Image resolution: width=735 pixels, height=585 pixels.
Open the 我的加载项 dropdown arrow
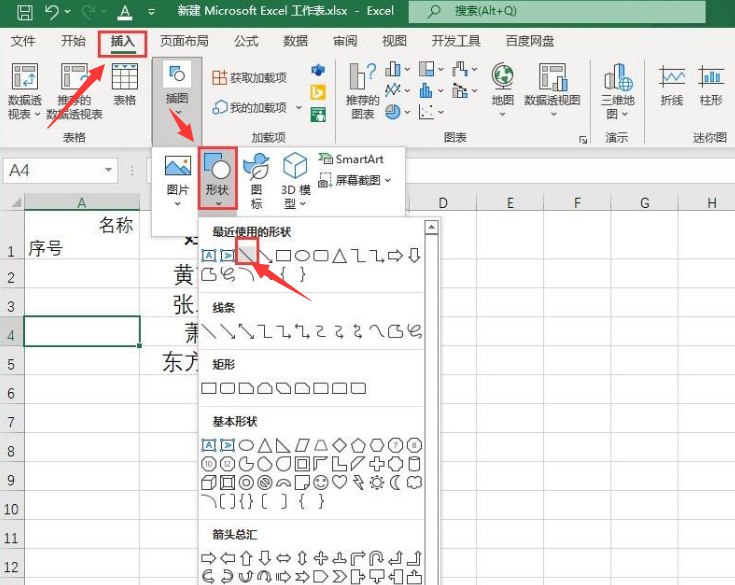tap(299, 108)
